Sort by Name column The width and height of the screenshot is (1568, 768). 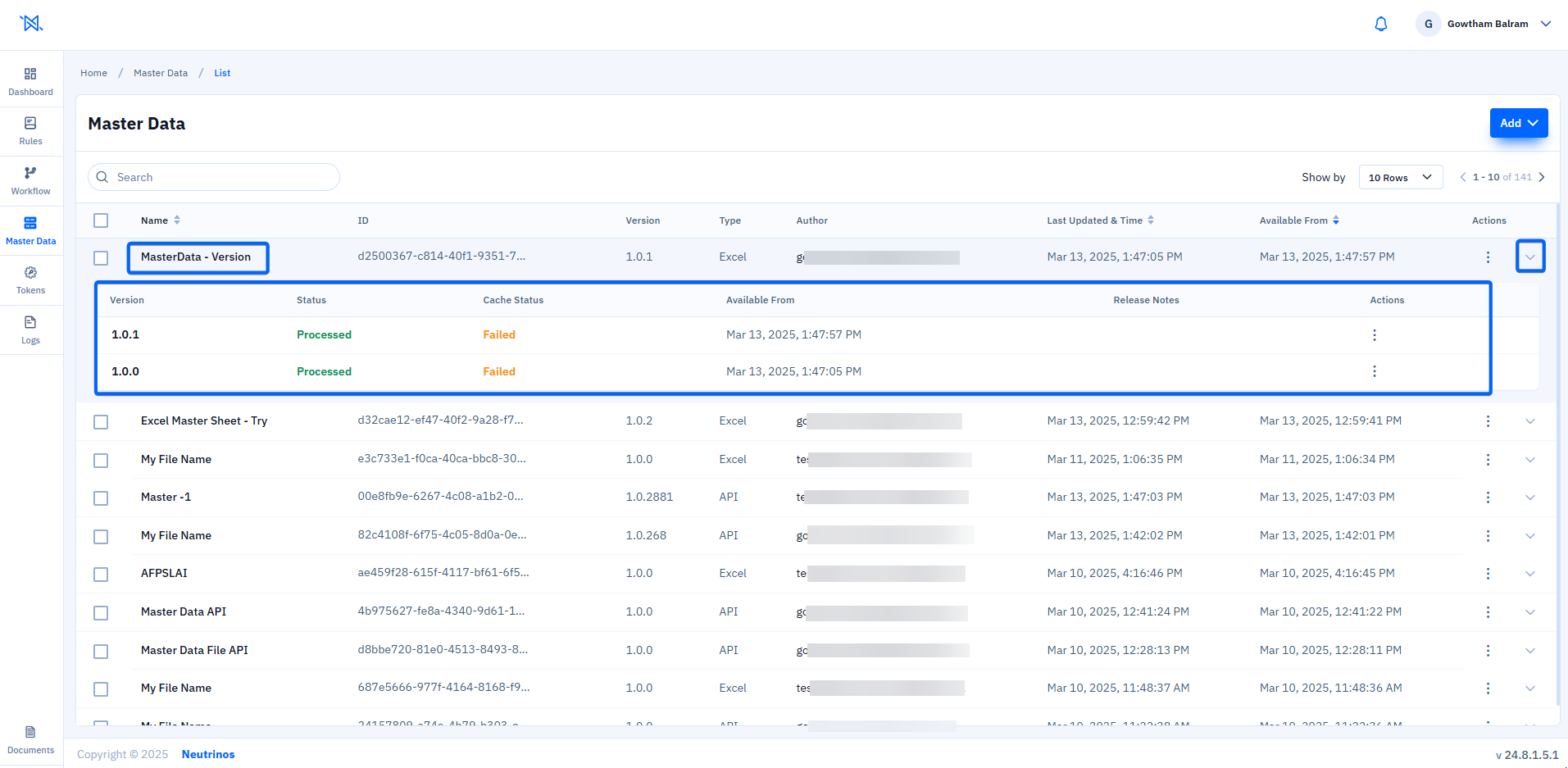177,220
